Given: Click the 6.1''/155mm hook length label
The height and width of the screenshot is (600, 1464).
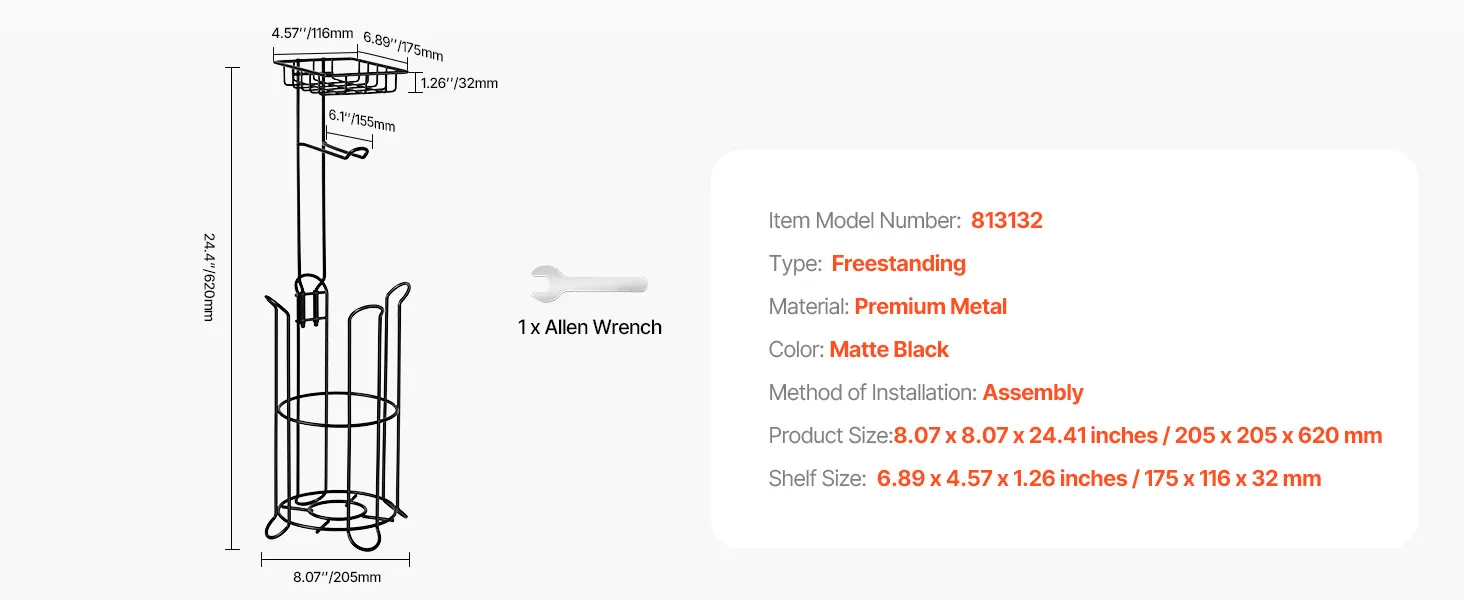Looking at the screenshot, I should (x=362, y=119).
